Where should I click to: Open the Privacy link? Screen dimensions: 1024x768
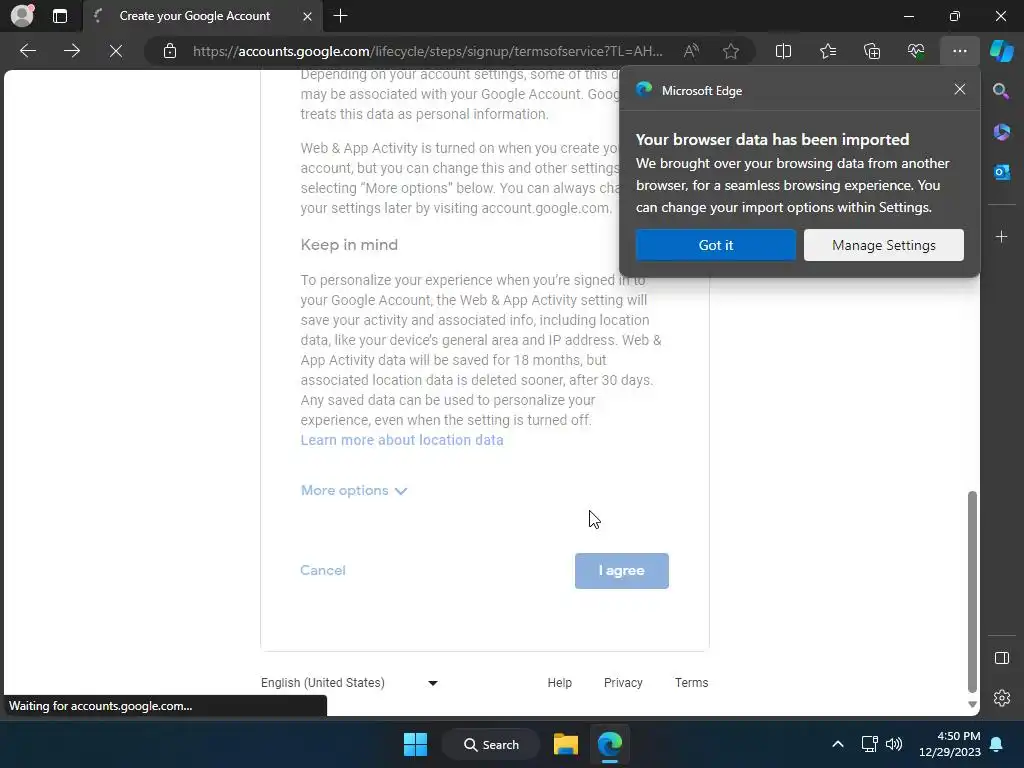pyautogui.click(x=623, y=682)
